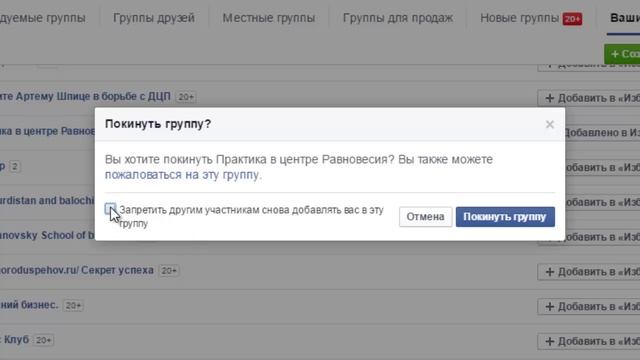Viewport: 640px width, 360px height.
Task: Open the Группы для продаж tab
Action: [398, 18]
